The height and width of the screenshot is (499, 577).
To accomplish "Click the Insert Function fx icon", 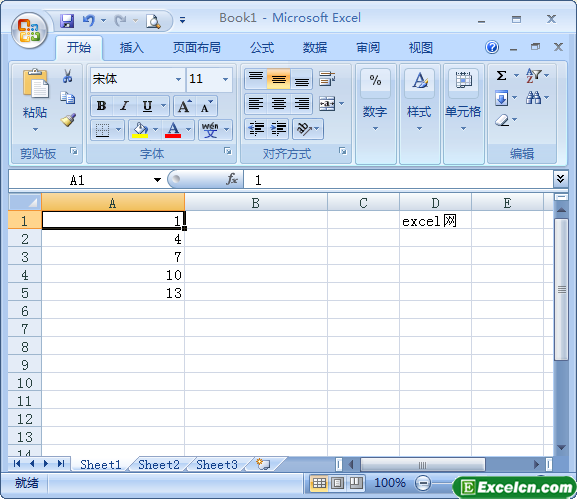I will 232,180.
